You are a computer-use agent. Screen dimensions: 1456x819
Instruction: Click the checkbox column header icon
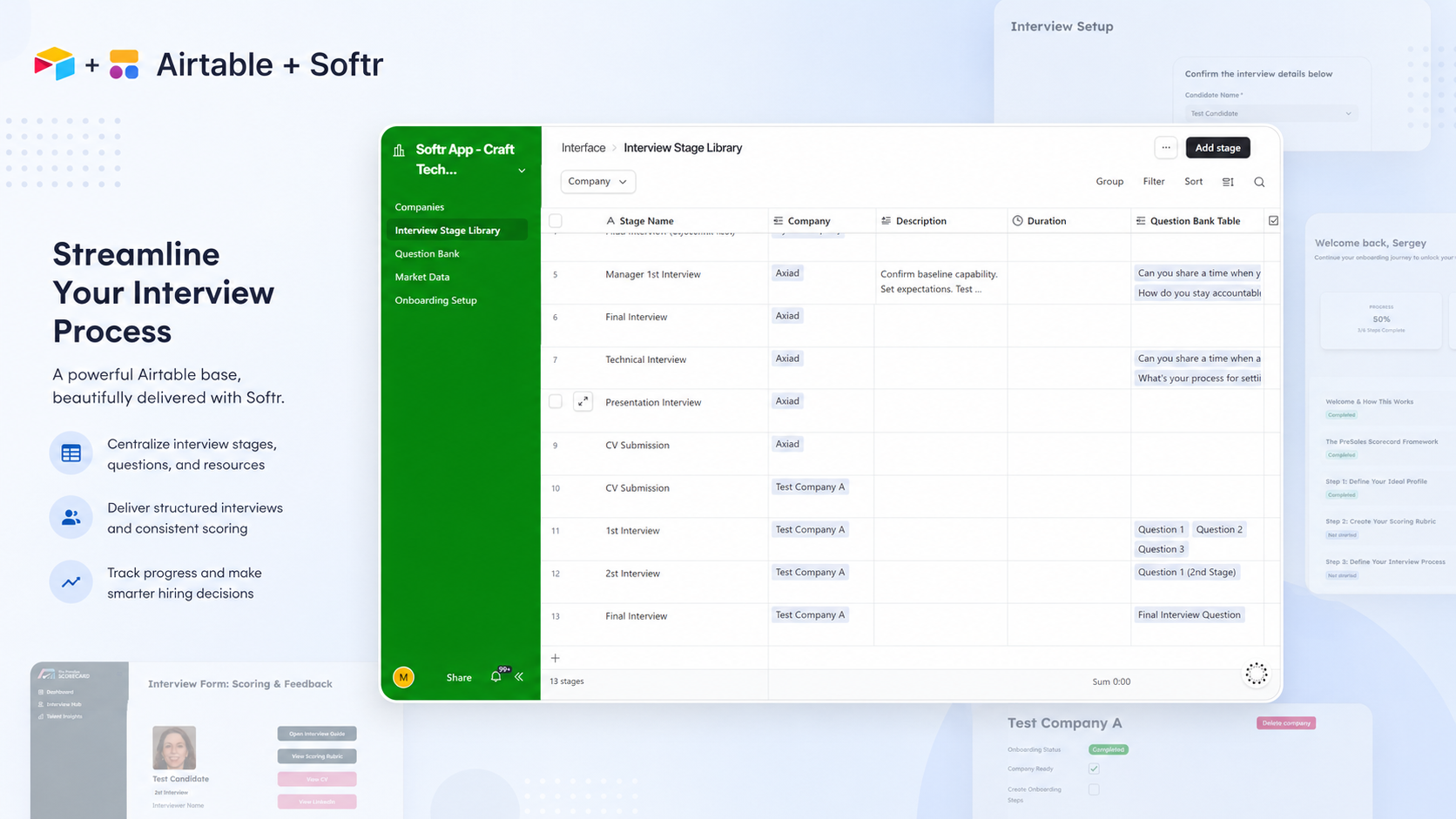tap(1273, 221)
